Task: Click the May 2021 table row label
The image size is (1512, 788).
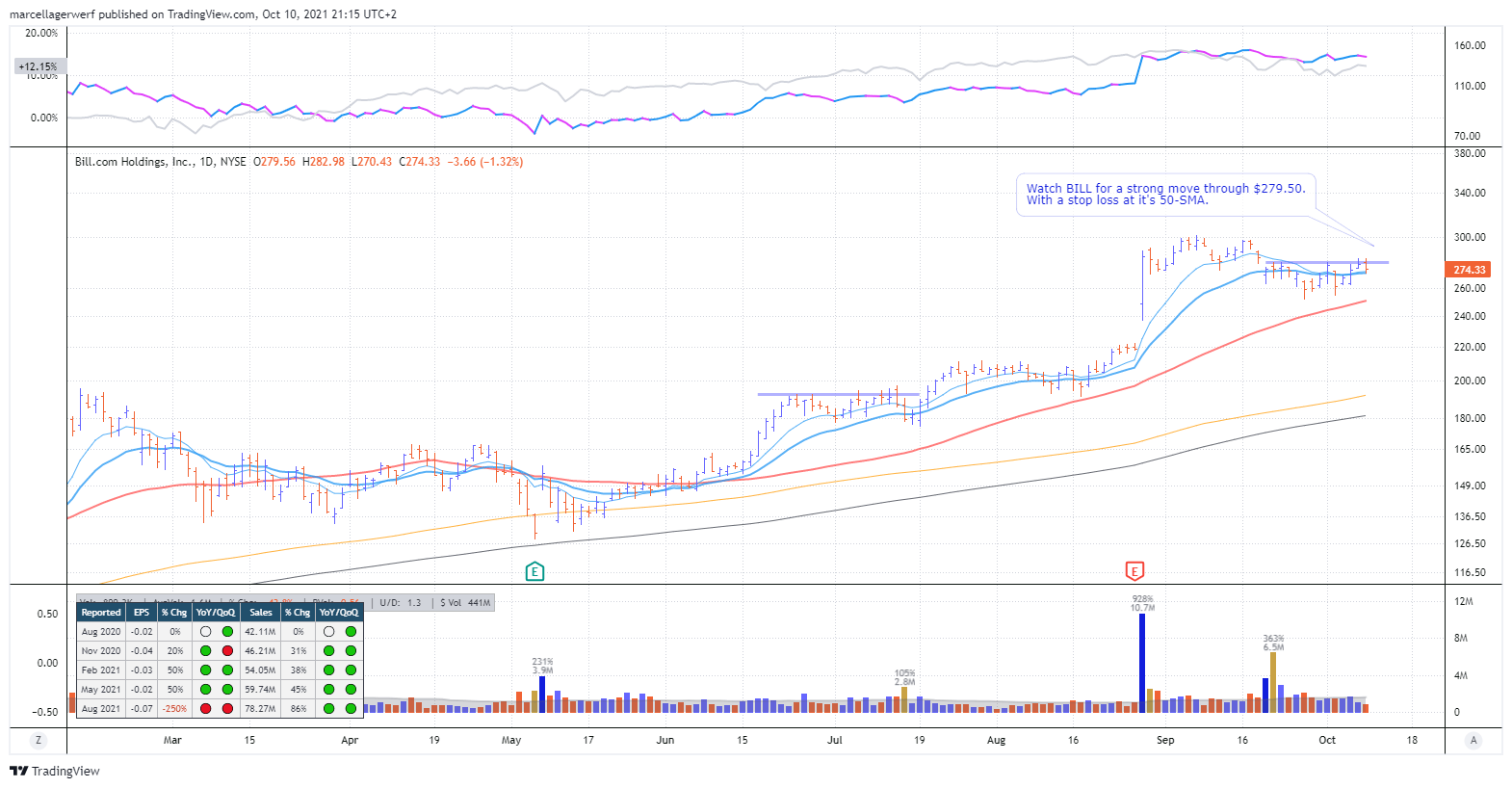Action: coord(101,690)
